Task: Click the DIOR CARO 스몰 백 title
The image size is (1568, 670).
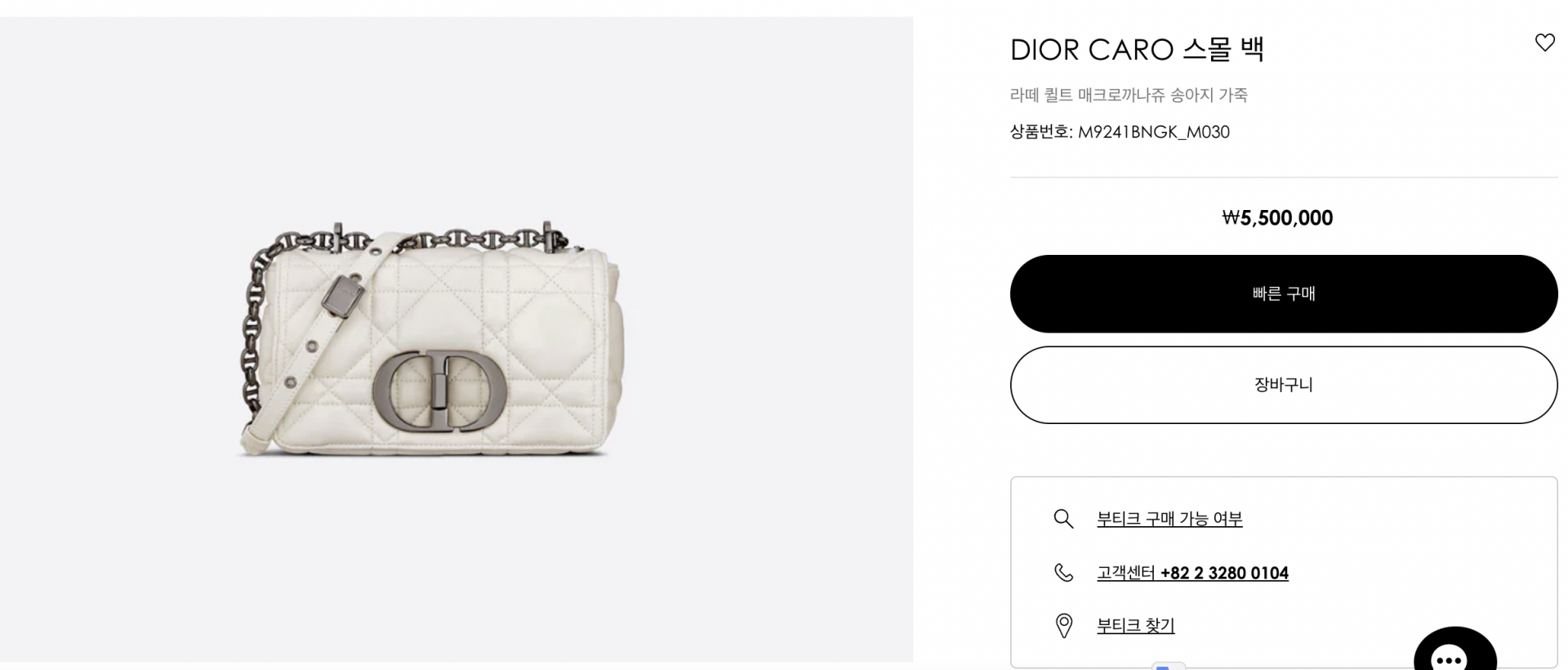Action: point(1137,50)
